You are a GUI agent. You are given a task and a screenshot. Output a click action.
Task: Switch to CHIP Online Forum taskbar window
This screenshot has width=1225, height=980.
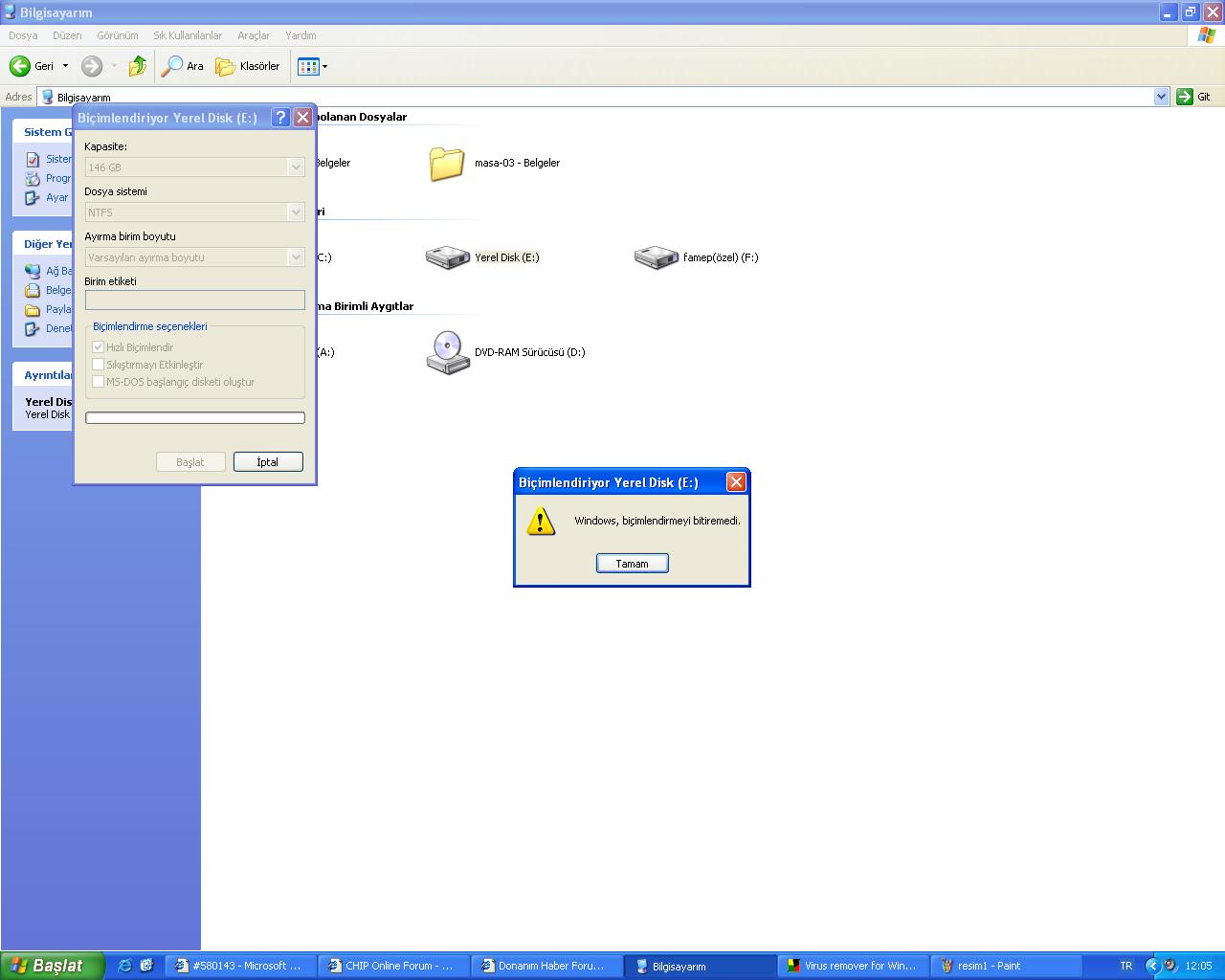tap(393, 966)
